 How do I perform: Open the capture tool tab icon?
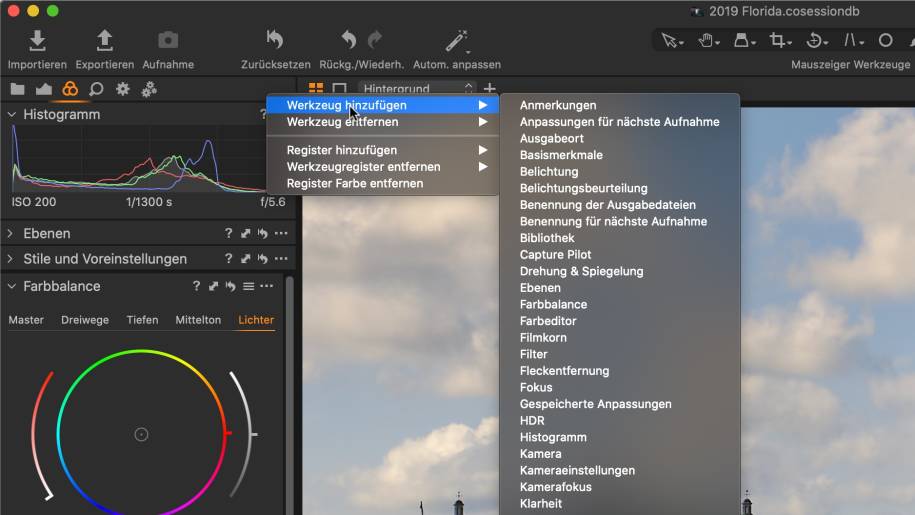(x=44, y=89)
